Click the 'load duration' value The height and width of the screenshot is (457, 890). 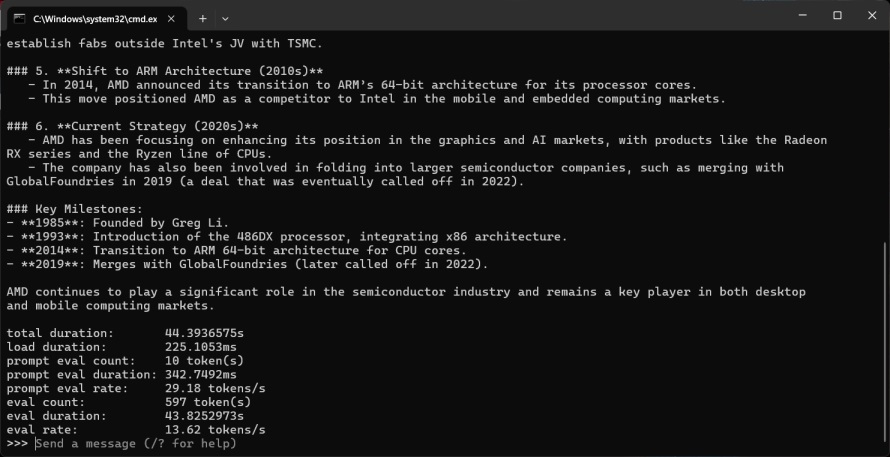[x=204, y=346]
